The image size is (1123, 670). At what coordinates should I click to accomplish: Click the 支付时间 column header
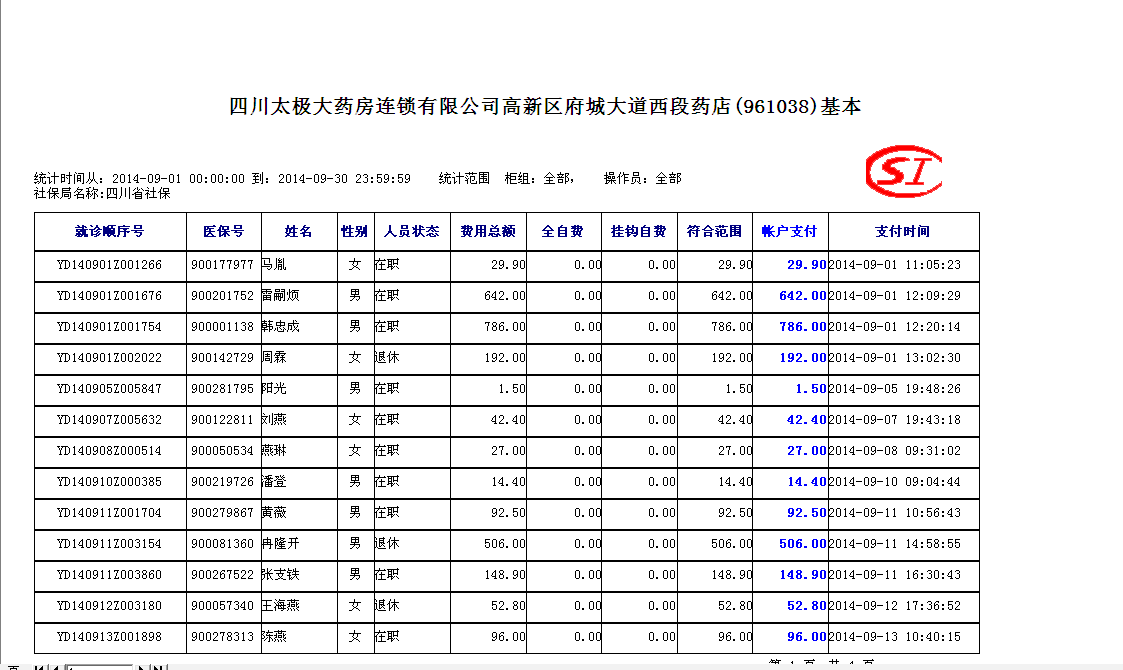(902, 231)
